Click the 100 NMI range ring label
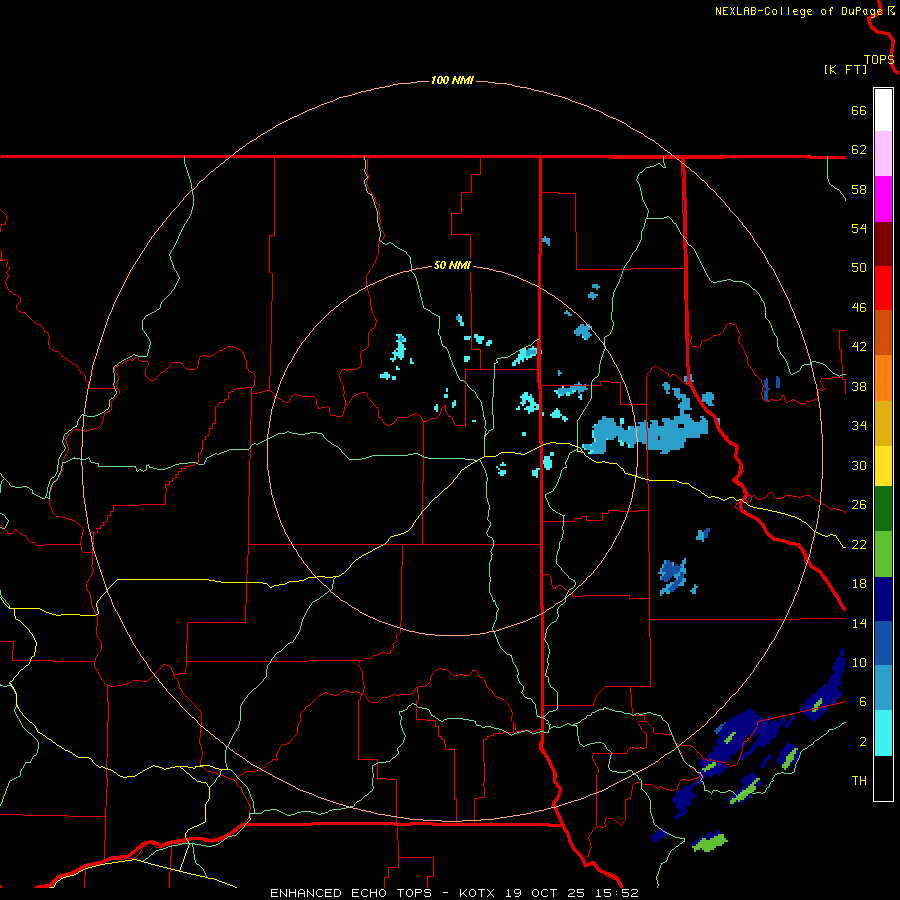 452,80
